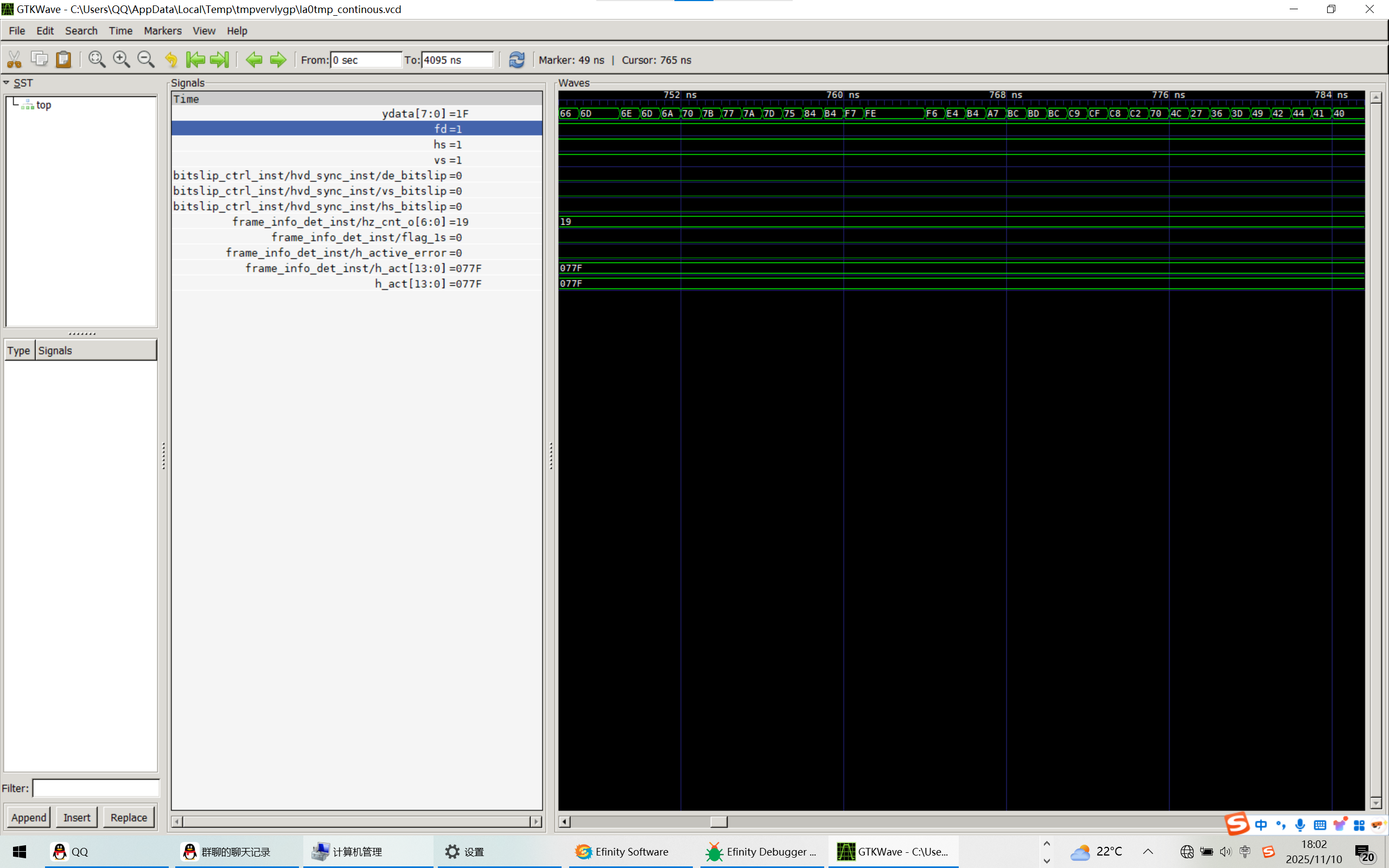This screenshot has height=868, width=1389.
Task: Click the Zoom Out magnifier icon
Action: [x=146, y=60]
